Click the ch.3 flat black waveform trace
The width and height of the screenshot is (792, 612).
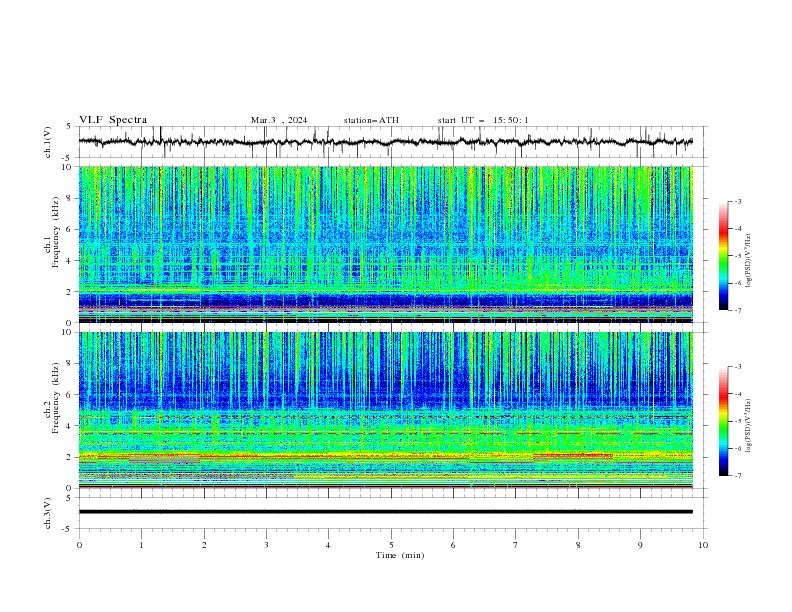click(x=385, y=512)
